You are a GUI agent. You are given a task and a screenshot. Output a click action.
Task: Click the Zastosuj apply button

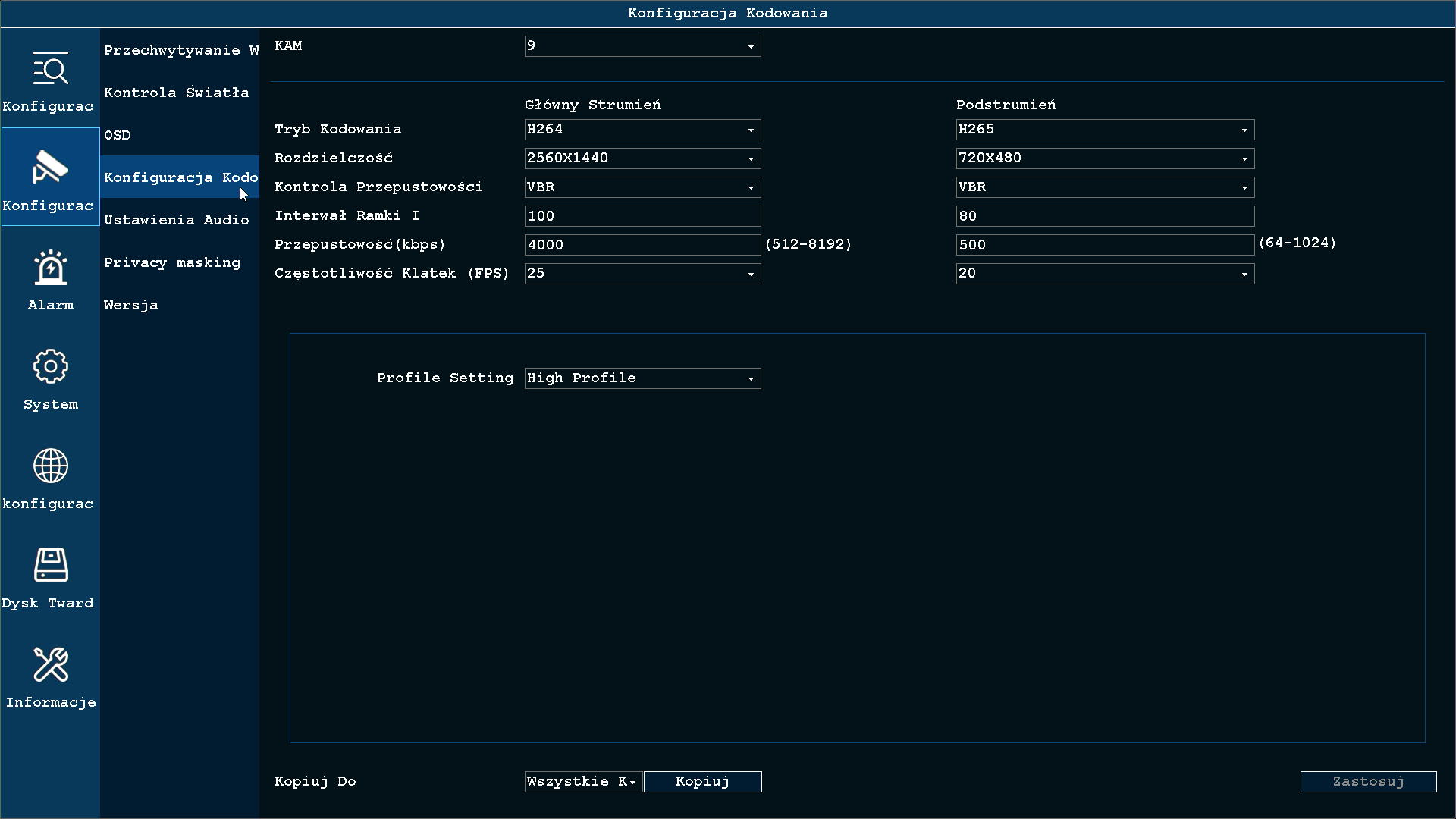(x=1369, y=782)
